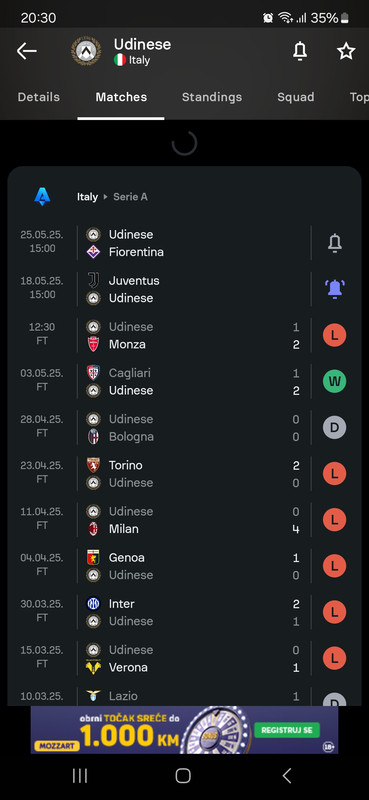Tap the back arrow in header

[x=27, y=51]
